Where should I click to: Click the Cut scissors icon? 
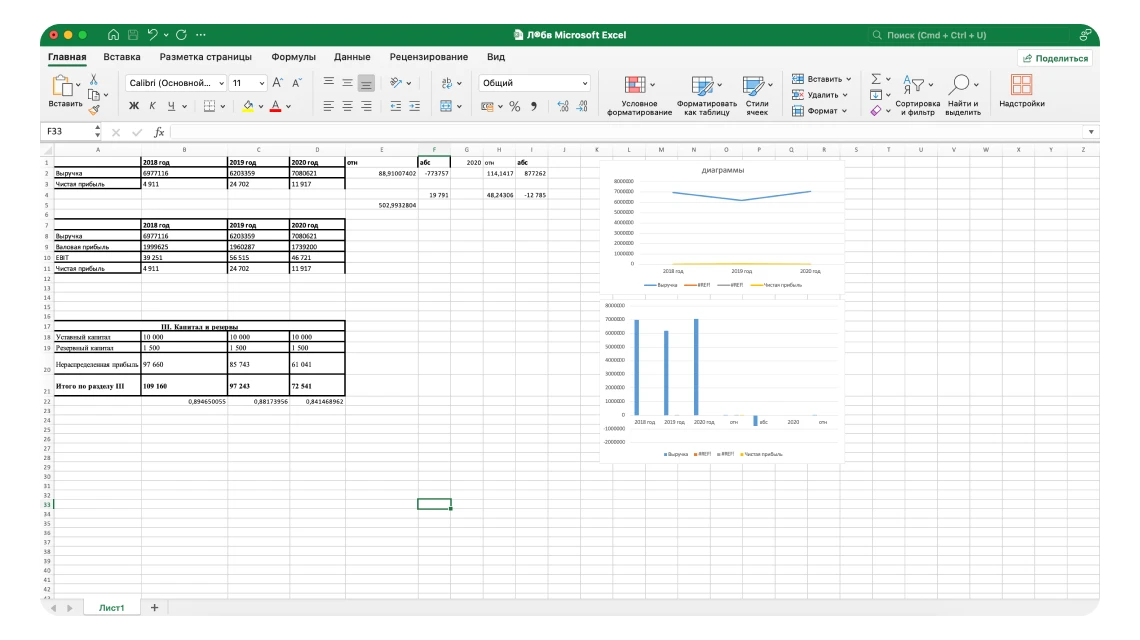tap(94, 79)
